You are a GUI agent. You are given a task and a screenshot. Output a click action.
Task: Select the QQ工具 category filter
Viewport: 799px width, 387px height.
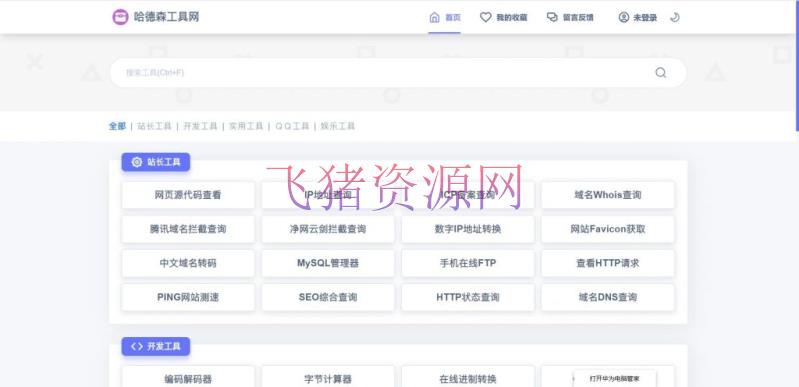(292, 126)
